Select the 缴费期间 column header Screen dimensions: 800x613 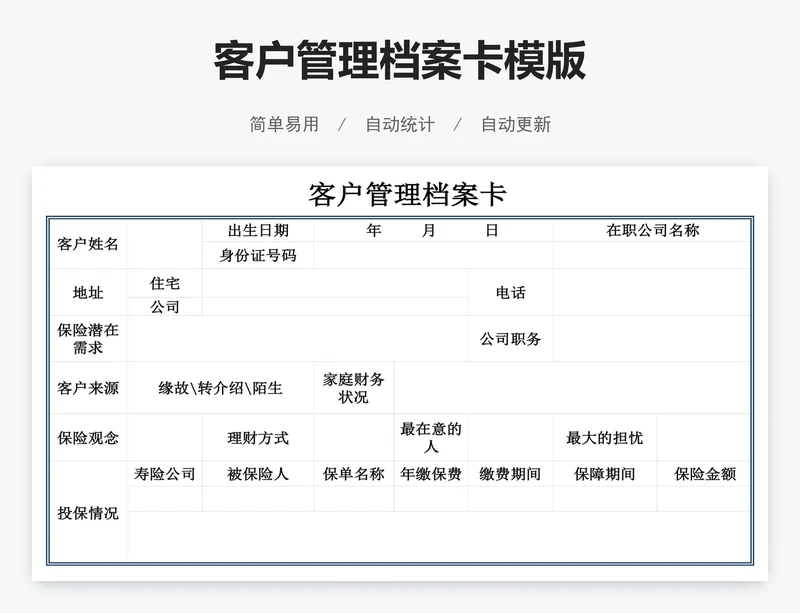pos(510,474)
